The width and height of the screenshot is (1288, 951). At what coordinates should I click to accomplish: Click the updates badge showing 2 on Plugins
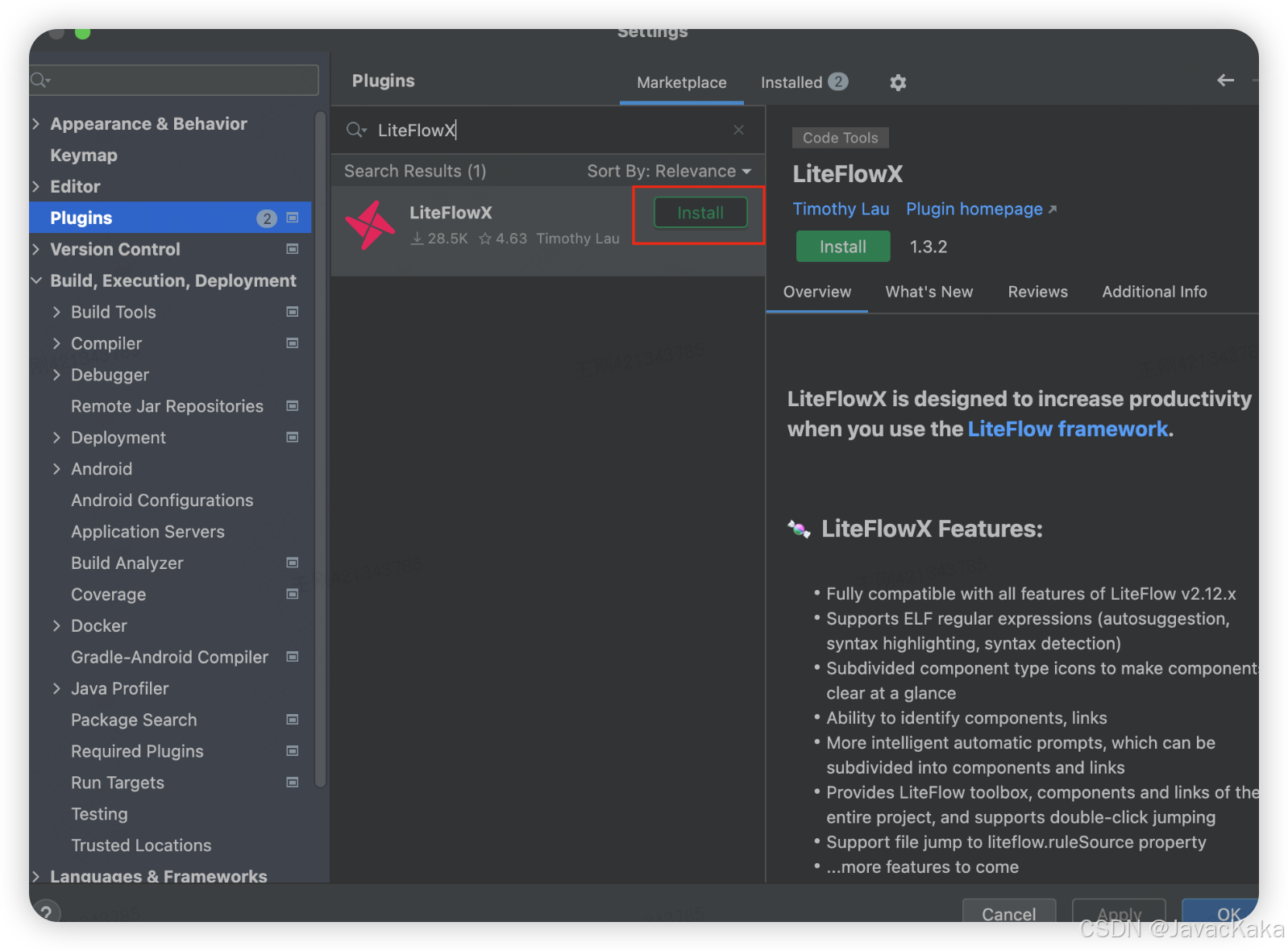click(x=267, y=218)
